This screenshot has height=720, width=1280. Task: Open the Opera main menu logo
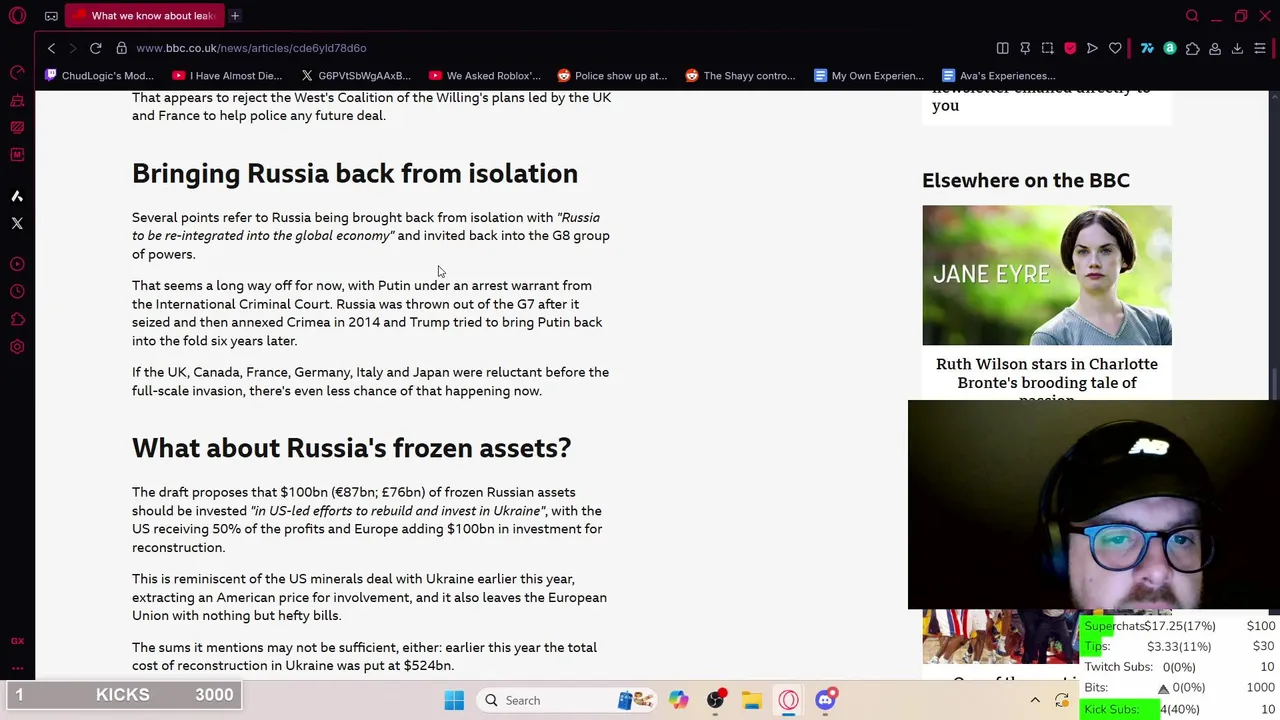tap(17, 16)
